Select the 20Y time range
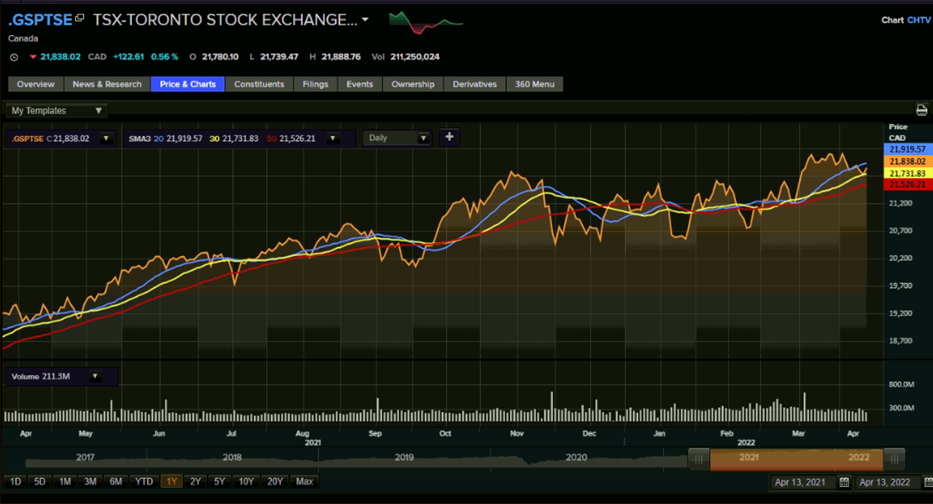933x504 pixels. click(x=275, y=481)
